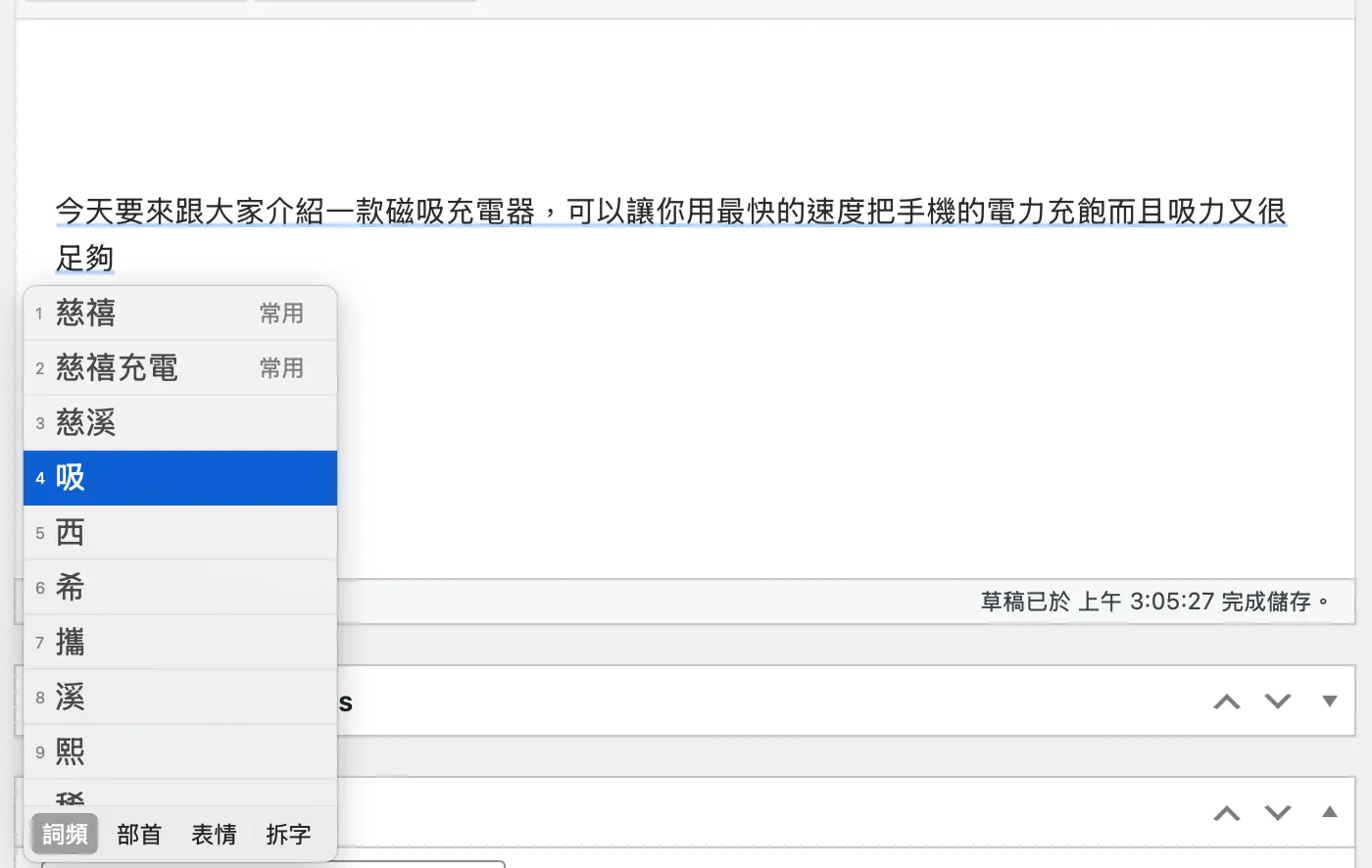Viewport: 1372px width, 868px height.
Task: Choose candidate 3 慈溪
Action: pyautogui.click(x=180, y=423)
